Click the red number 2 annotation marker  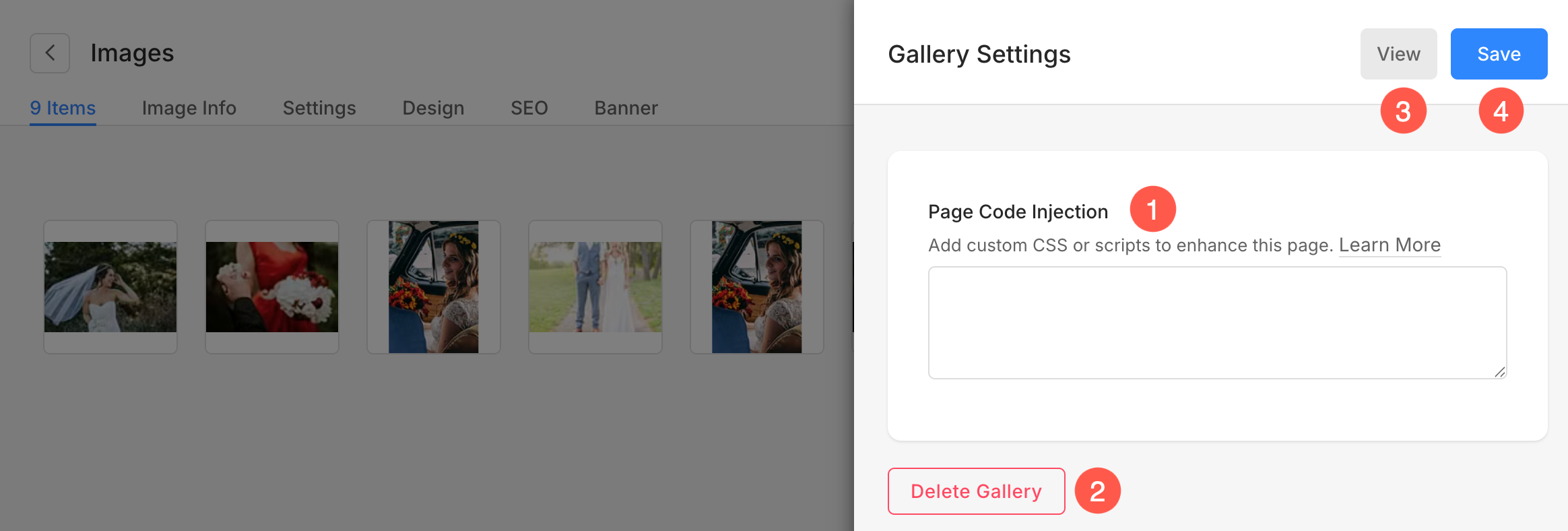pos(1097,491)
